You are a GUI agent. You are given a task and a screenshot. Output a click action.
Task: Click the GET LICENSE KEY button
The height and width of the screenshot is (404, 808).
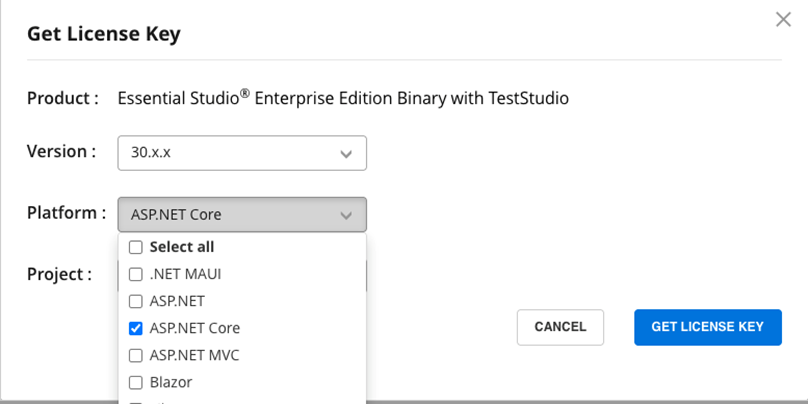tap(707, 327)
